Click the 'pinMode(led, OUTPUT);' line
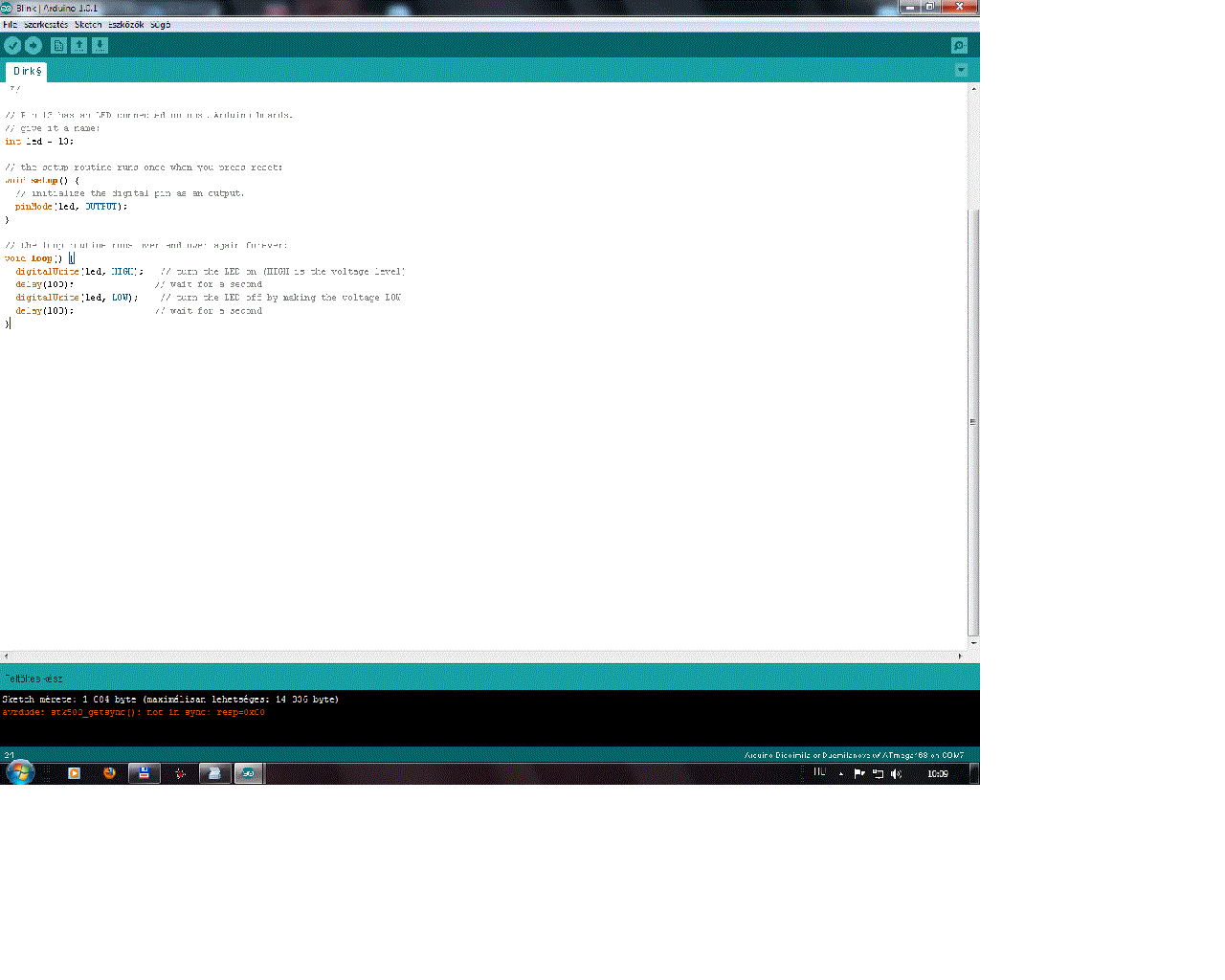The width and height of the screenshot is (1225, 980). (71, 207)
